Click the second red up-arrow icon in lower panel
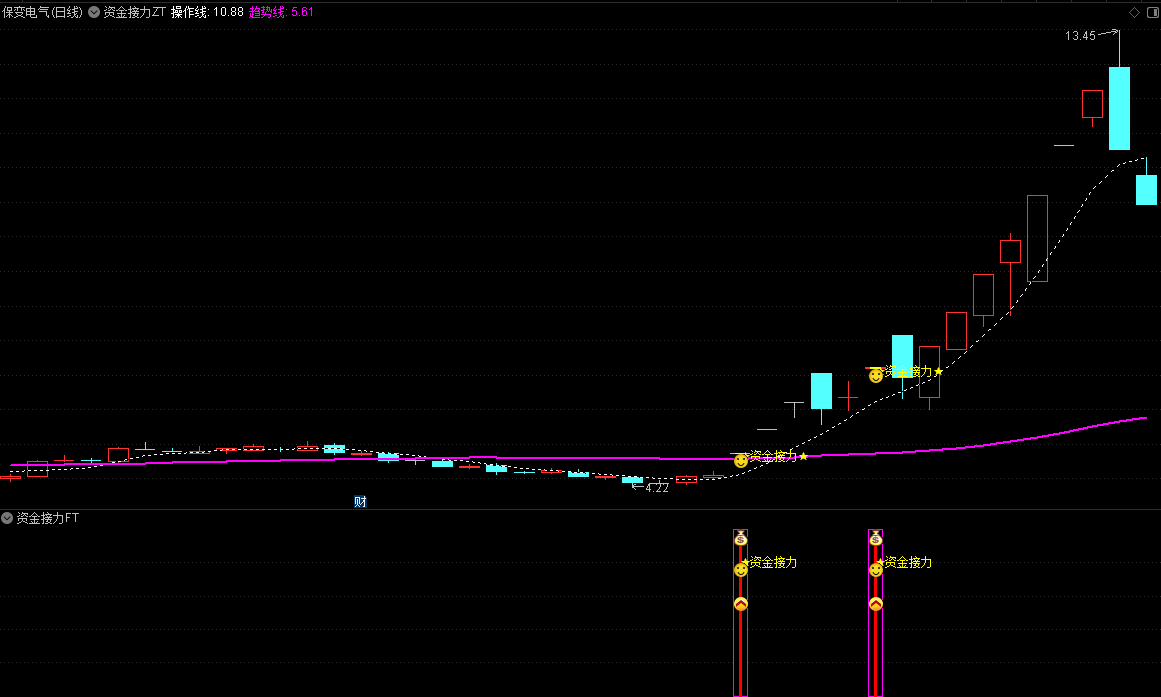The width and height of the screenshot is (1161, 697). coord(876,604)
